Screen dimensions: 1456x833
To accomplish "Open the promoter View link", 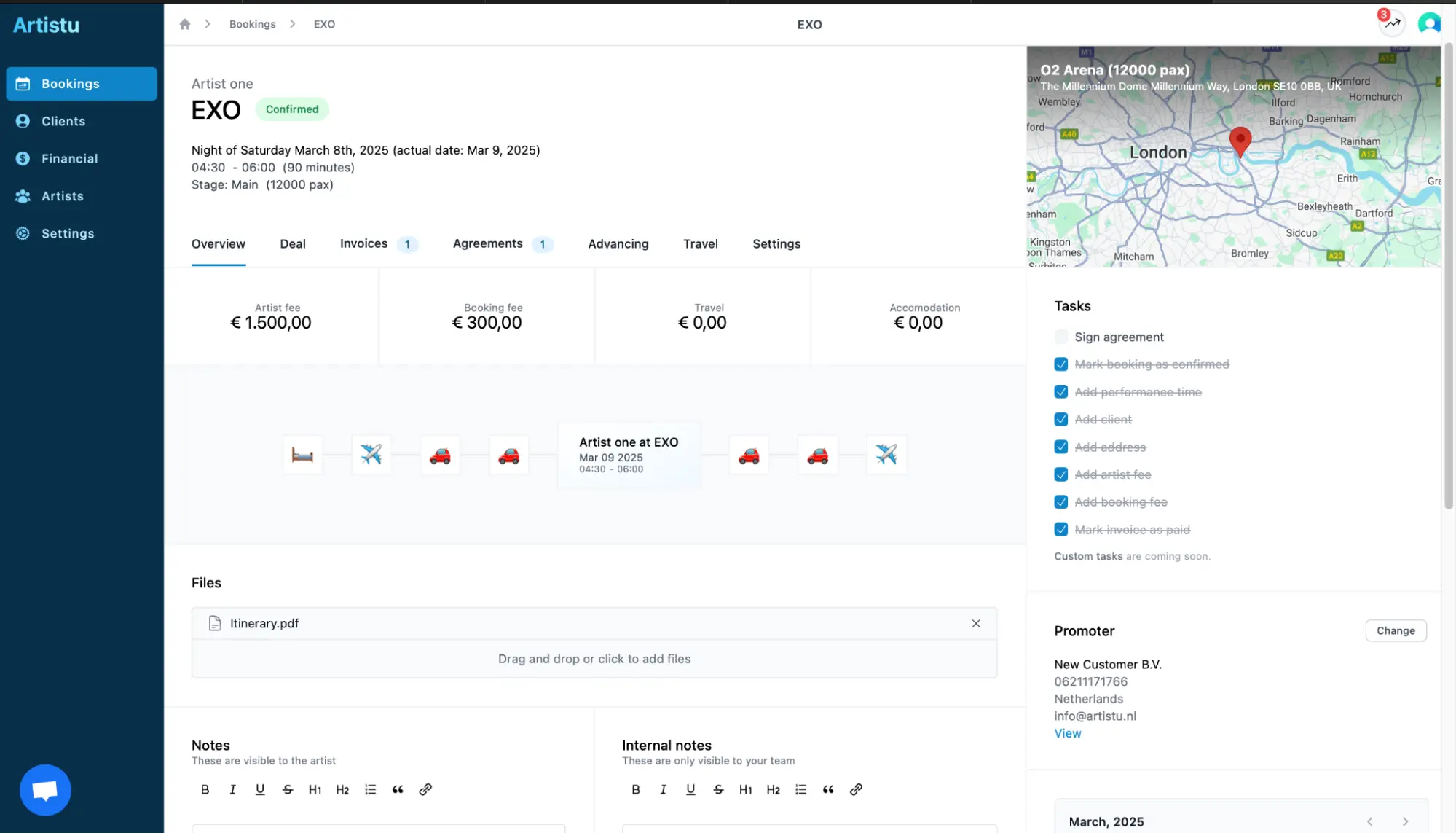I will pyautogui.click(x=1067, y=734).
